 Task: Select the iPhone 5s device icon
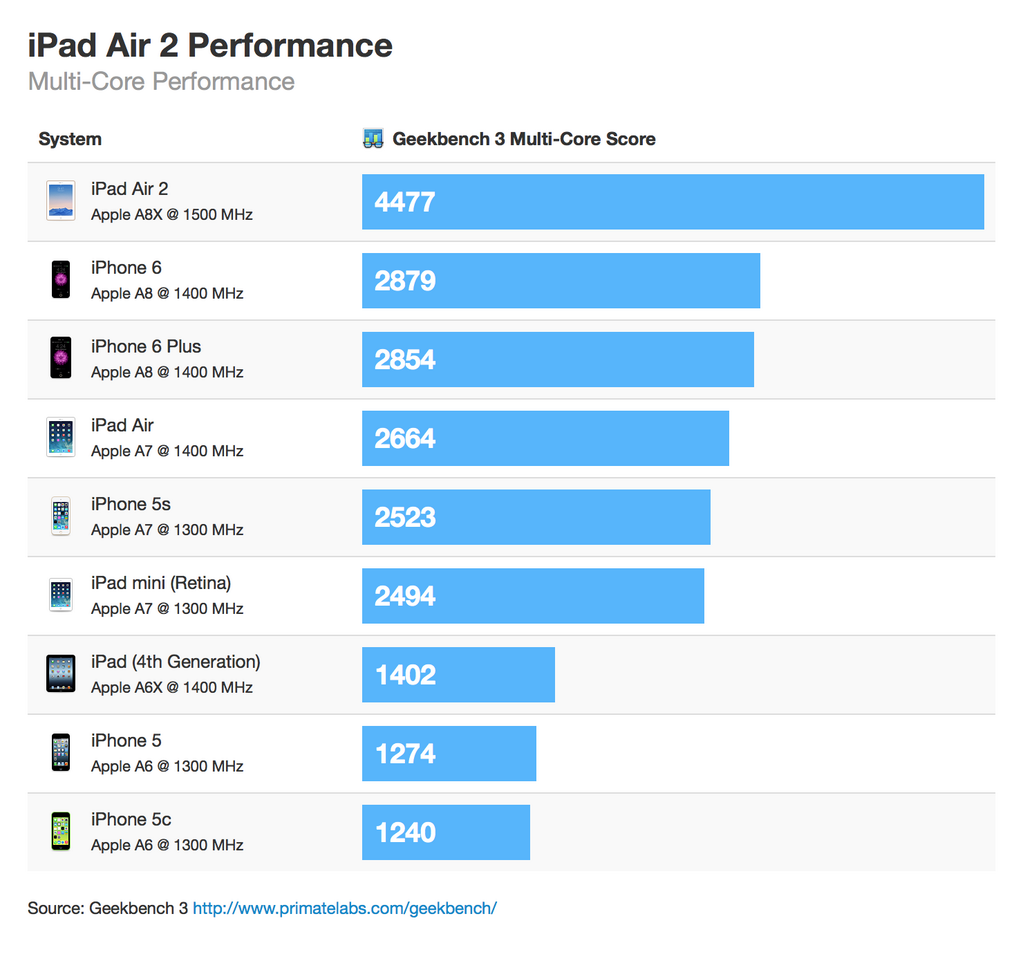(x=61, y=516)
